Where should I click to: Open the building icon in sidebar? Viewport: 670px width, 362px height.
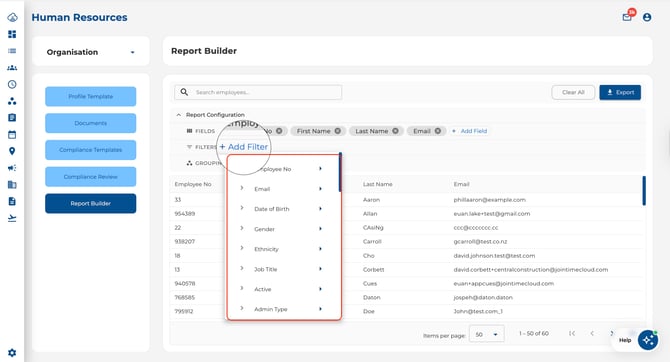tap(12, 185)
